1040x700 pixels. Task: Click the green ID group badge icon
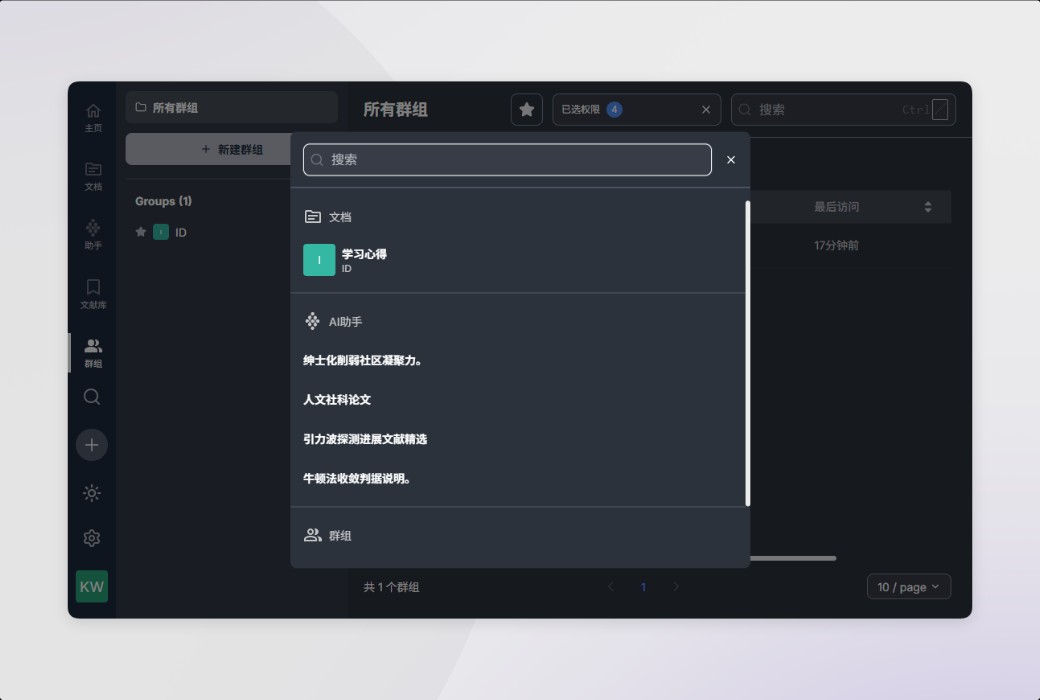(x=161, y=232)
